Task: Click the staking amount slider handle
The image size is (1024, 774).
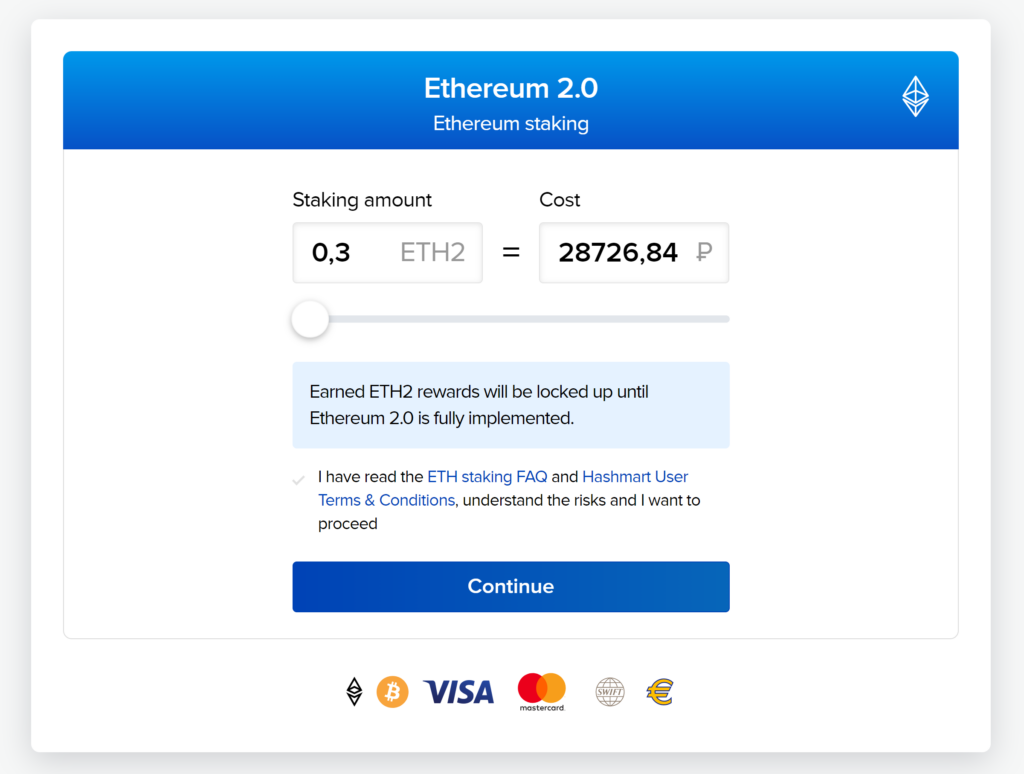Action: click(x=310, y=319)
